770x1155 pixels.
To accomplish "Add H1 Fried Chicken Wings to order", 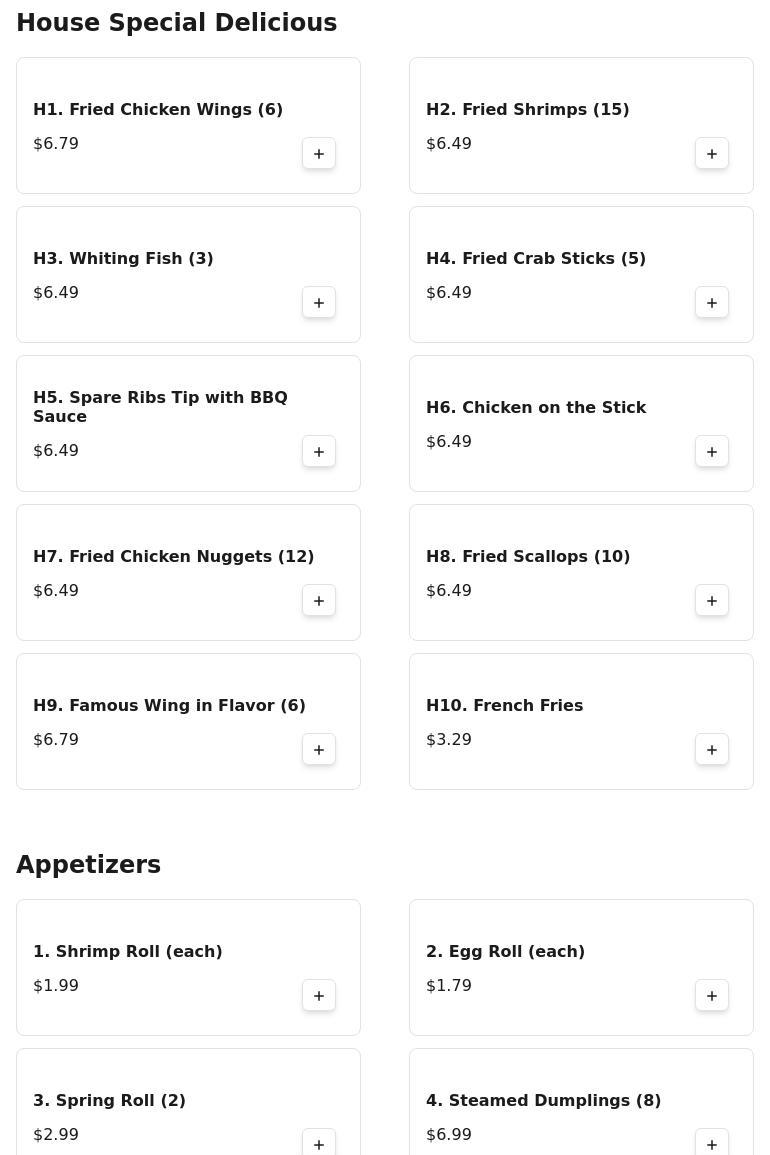I will 319,153.
